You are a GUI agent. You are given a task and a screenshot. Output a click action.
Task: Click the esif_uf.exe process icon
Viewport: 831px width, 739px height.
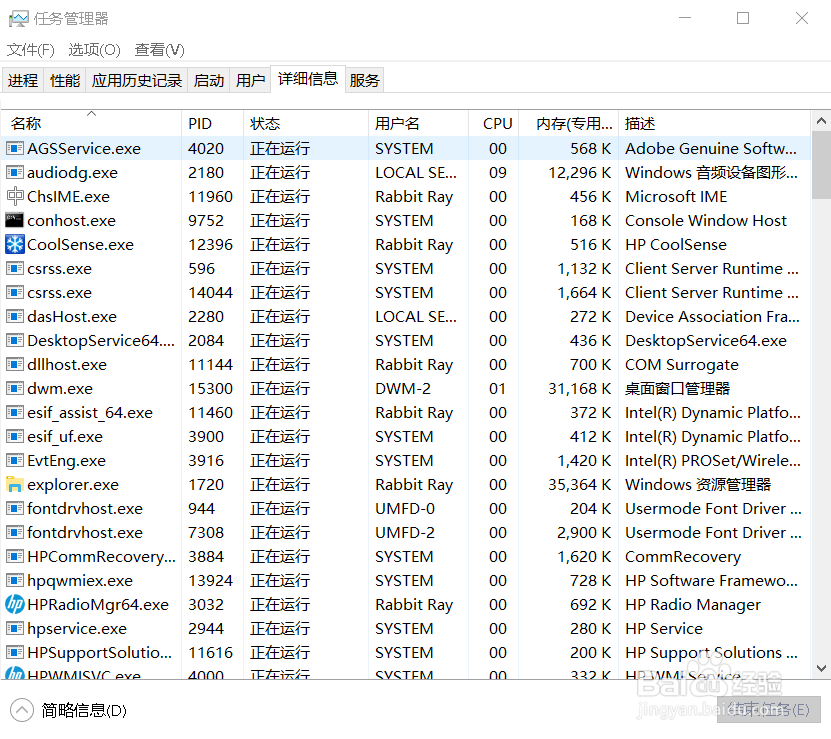tap(14, 436)
